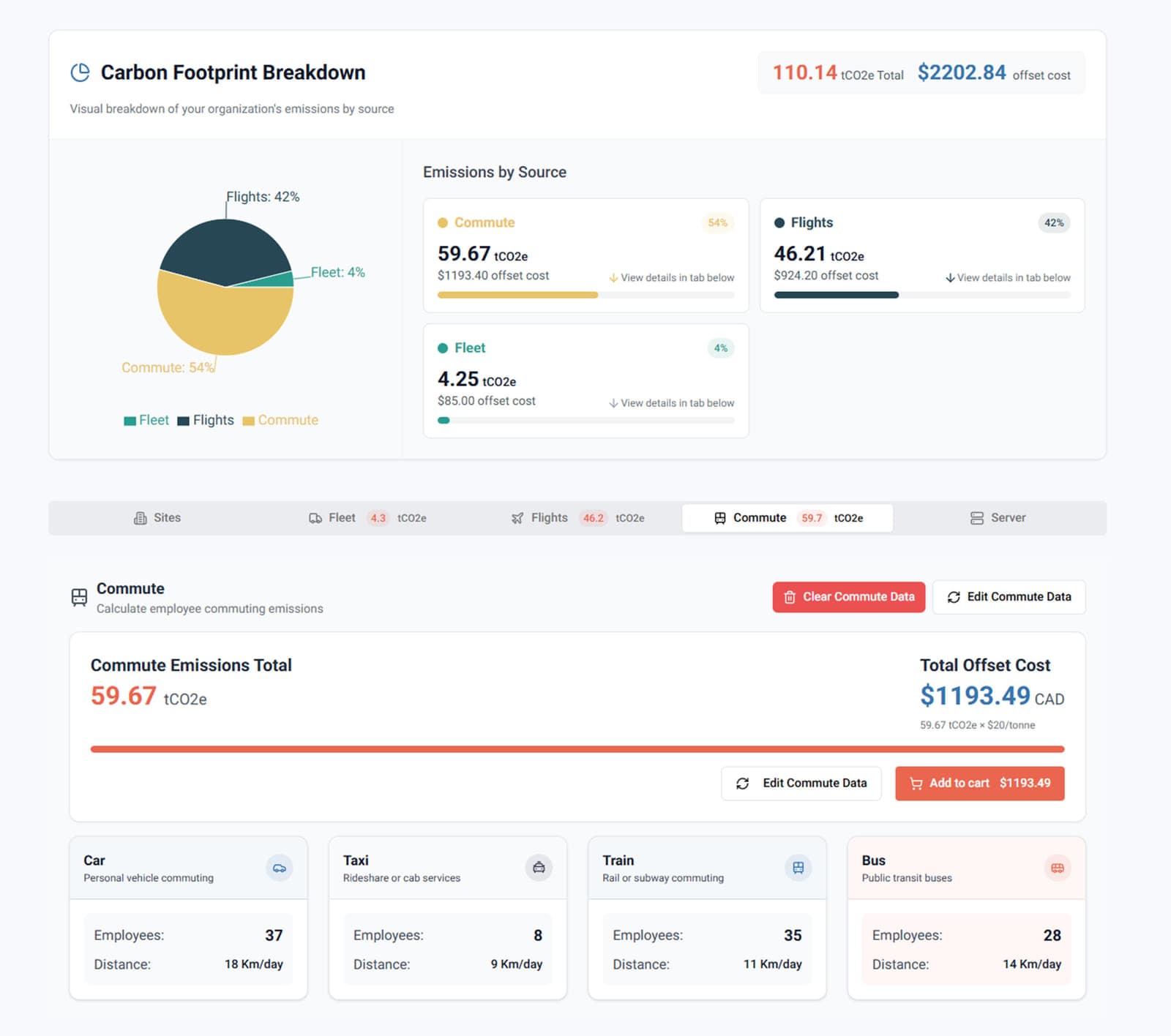
Task: Click the yellow dot beside Commute source card title
Action: (443, 223)
